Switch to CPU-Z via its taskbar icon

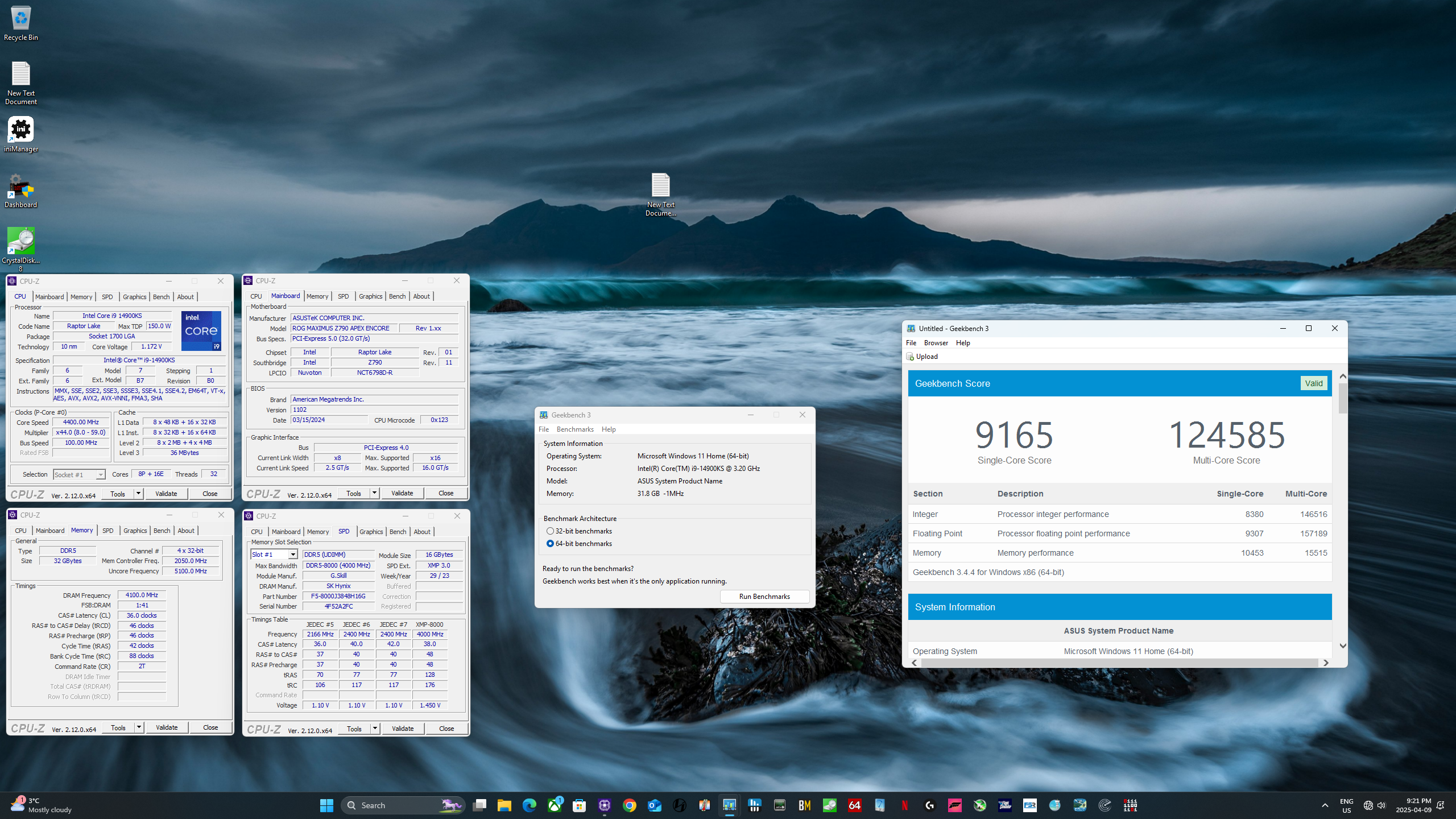(x=605, y=805)
